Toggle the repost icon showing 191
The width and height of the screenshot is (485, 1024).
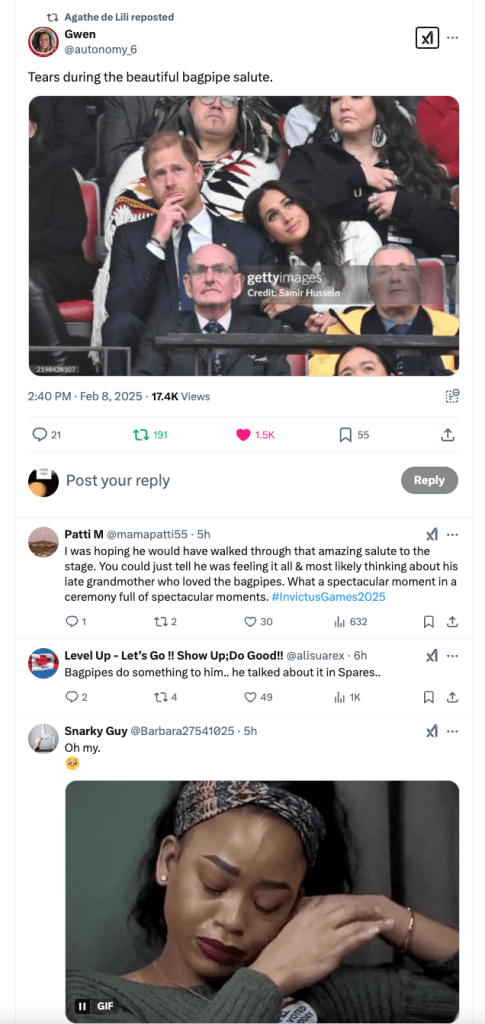[140, 435]
